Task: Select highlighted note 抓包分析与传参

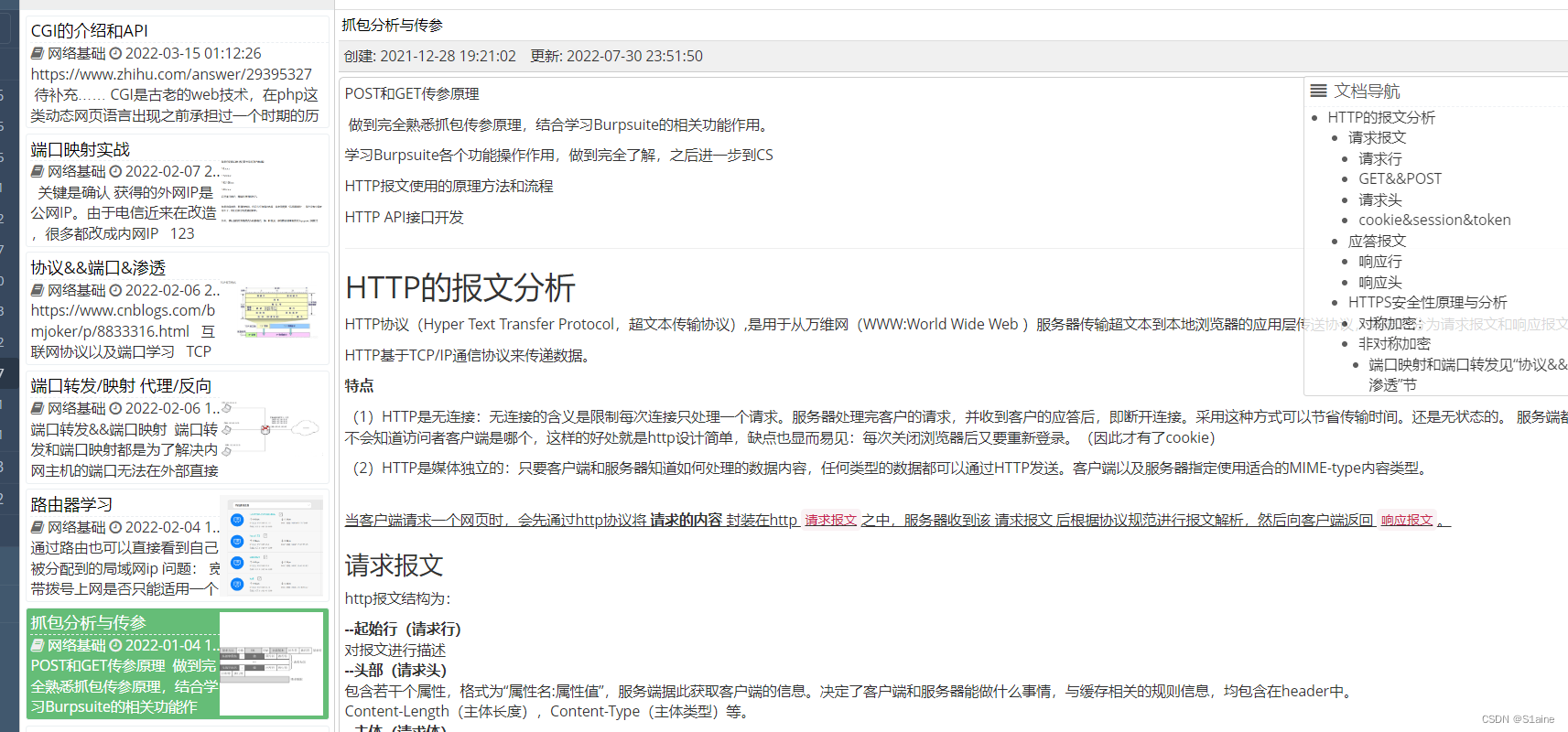Action: point(177,663)
